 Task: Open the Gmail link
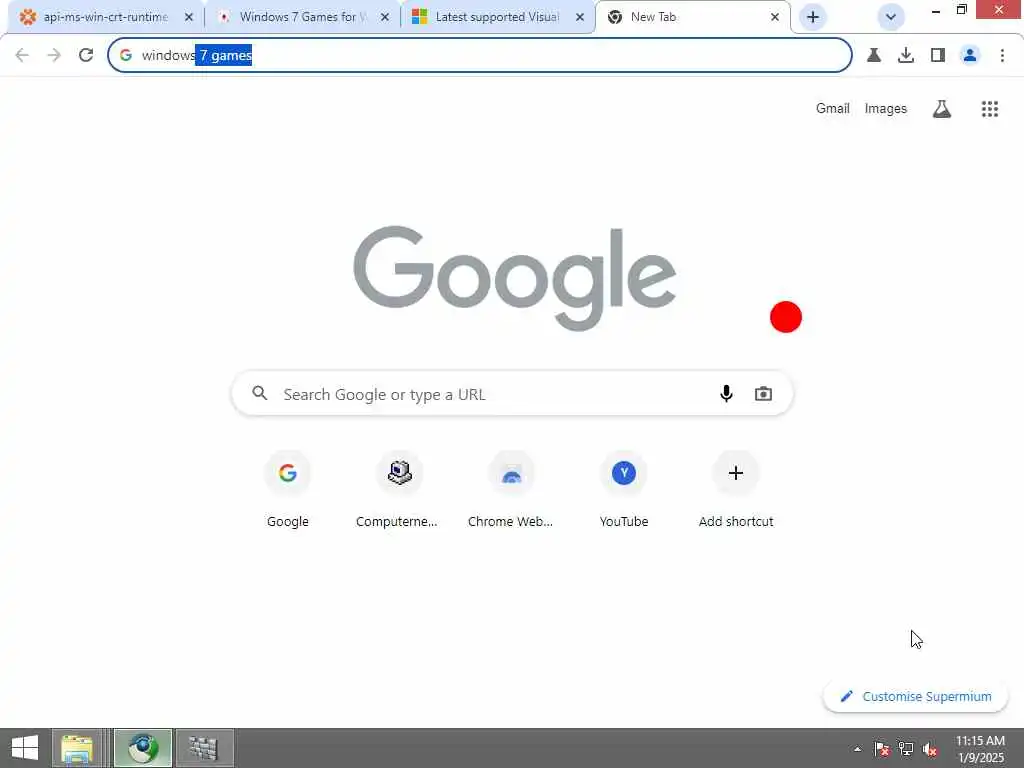(832, 109)
